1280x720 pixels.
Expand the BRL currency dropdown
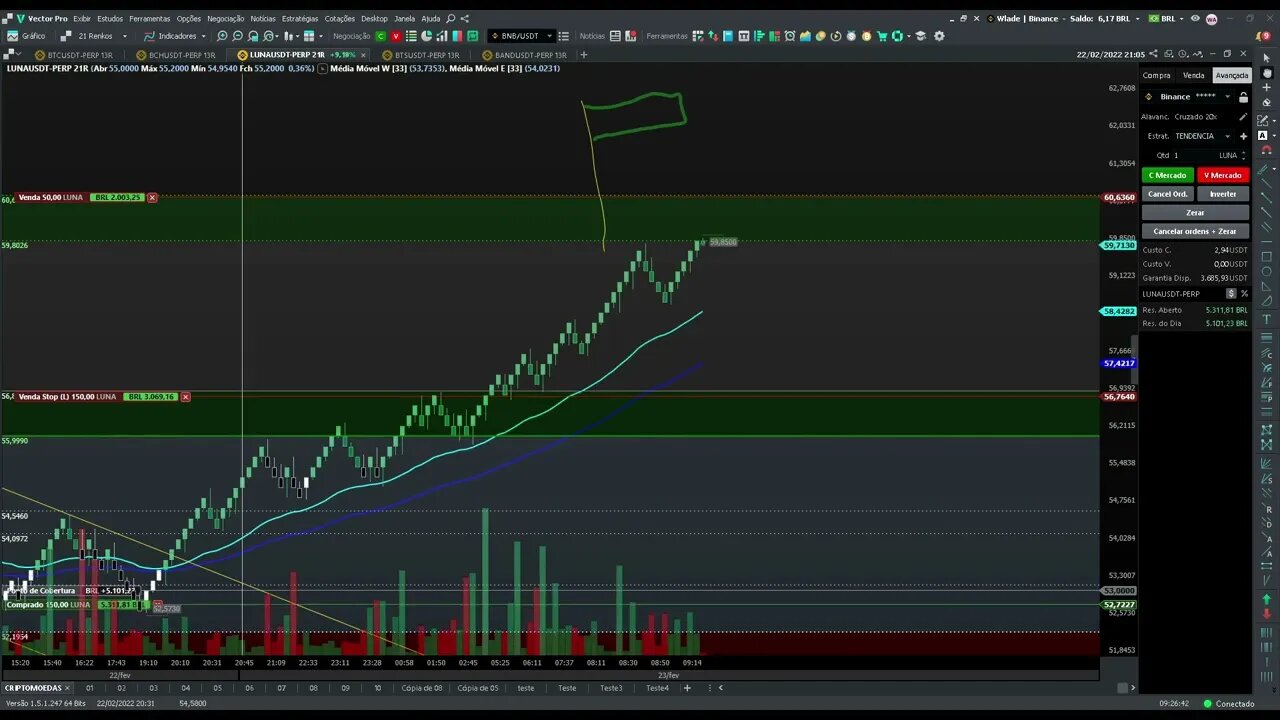click(x=1182, y=18)
